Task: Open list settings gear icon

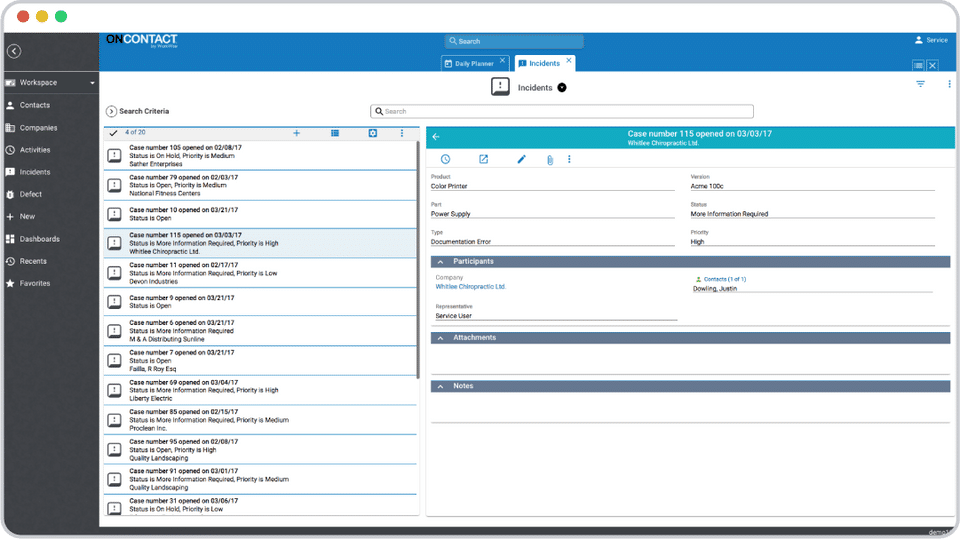Action: coord(373,133)
